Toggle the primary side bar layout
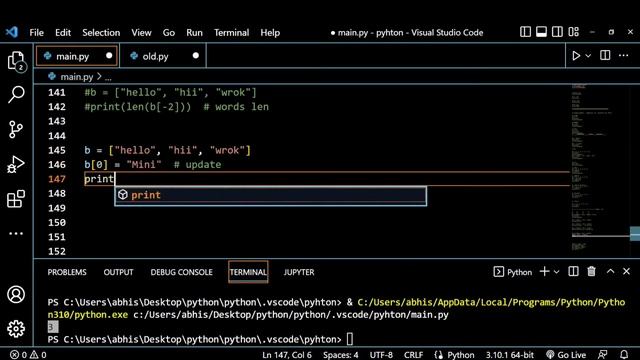Image resolution: width=640 pixels, height=360 pixels. point(525,32)
